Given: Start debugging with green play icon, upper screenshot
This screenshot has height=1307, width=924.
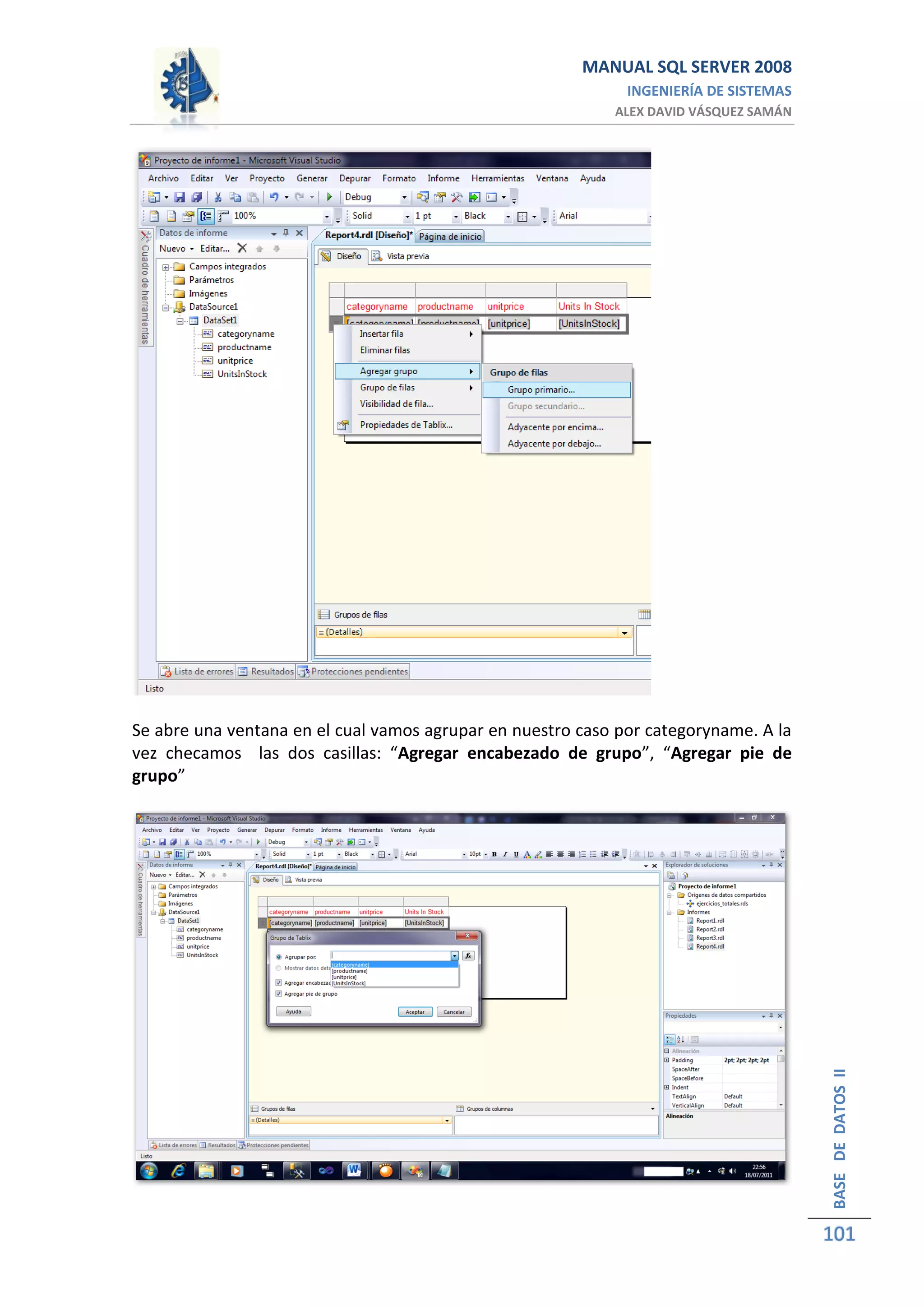Looking at the screenshot, I should coord(329,197).
